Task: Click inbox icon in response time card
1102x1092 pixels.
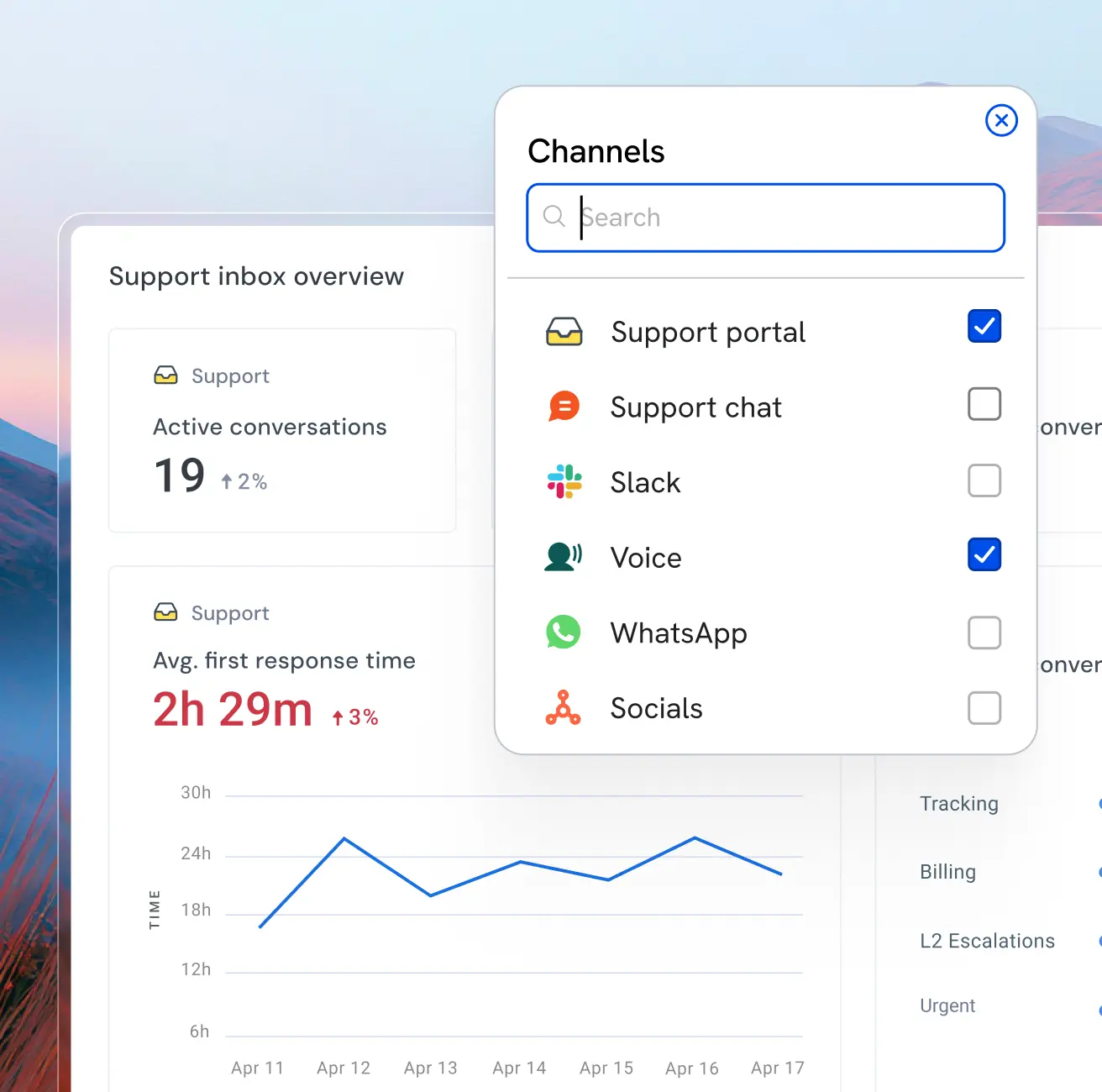Action: [166, 612]
